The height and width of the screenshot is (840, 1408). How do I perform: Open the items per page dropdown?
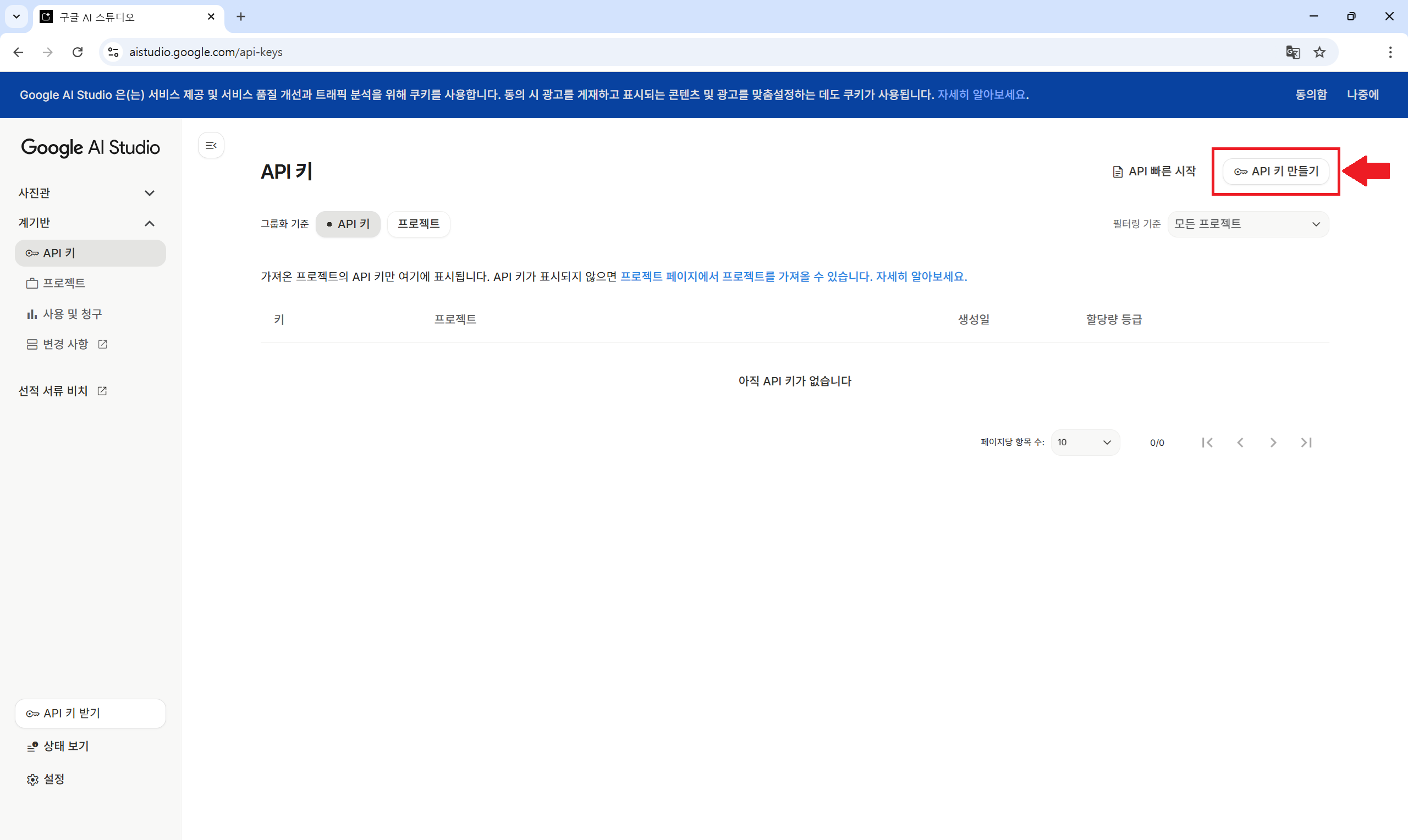coord(1084,443)
